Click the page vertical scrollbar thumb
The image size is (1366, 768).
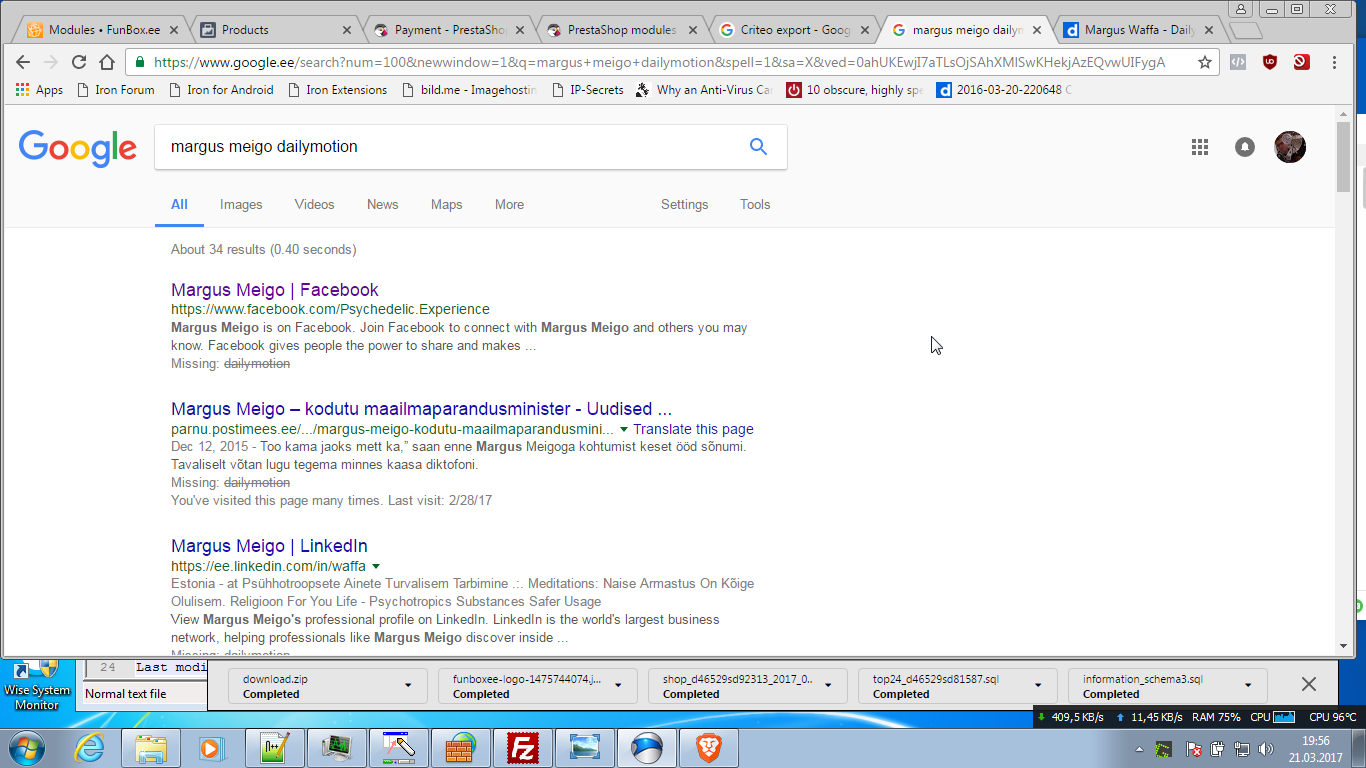click(x=1343, y=156)
